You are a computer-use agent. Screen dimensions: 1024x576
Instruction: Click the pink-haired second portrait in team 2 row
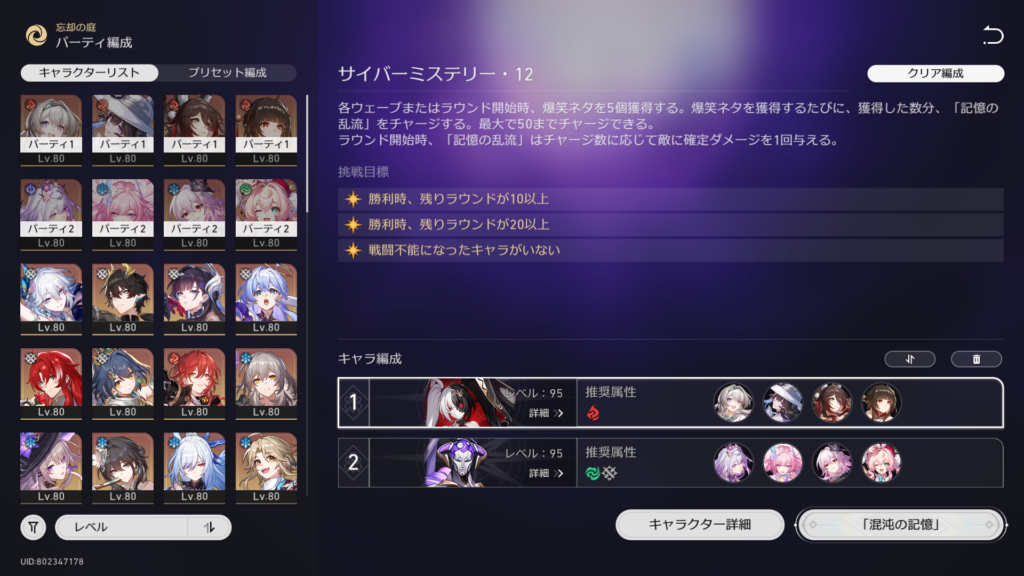tap(782, 462)
